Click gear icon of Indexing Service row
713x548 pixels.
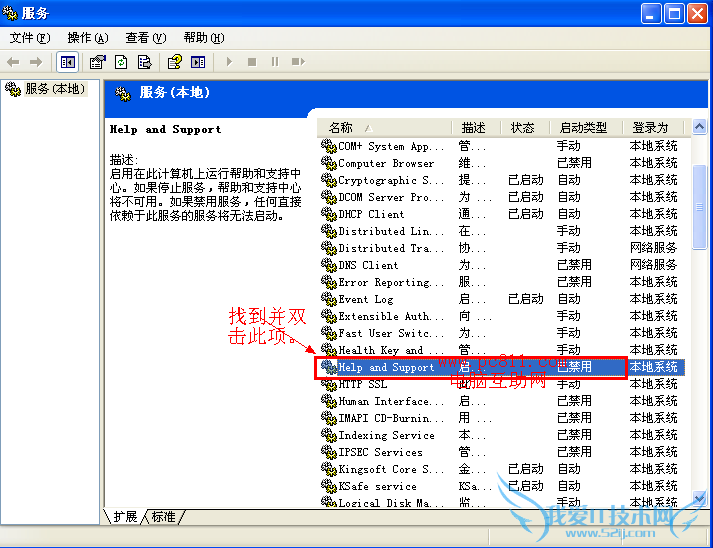point(328,435)
